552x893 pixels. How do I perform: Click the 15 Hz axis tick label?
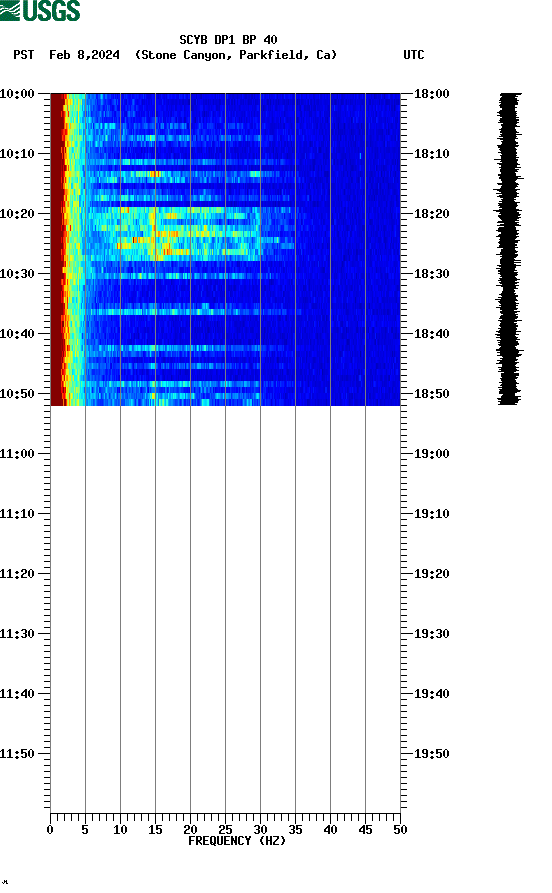[x=155, y=830]
